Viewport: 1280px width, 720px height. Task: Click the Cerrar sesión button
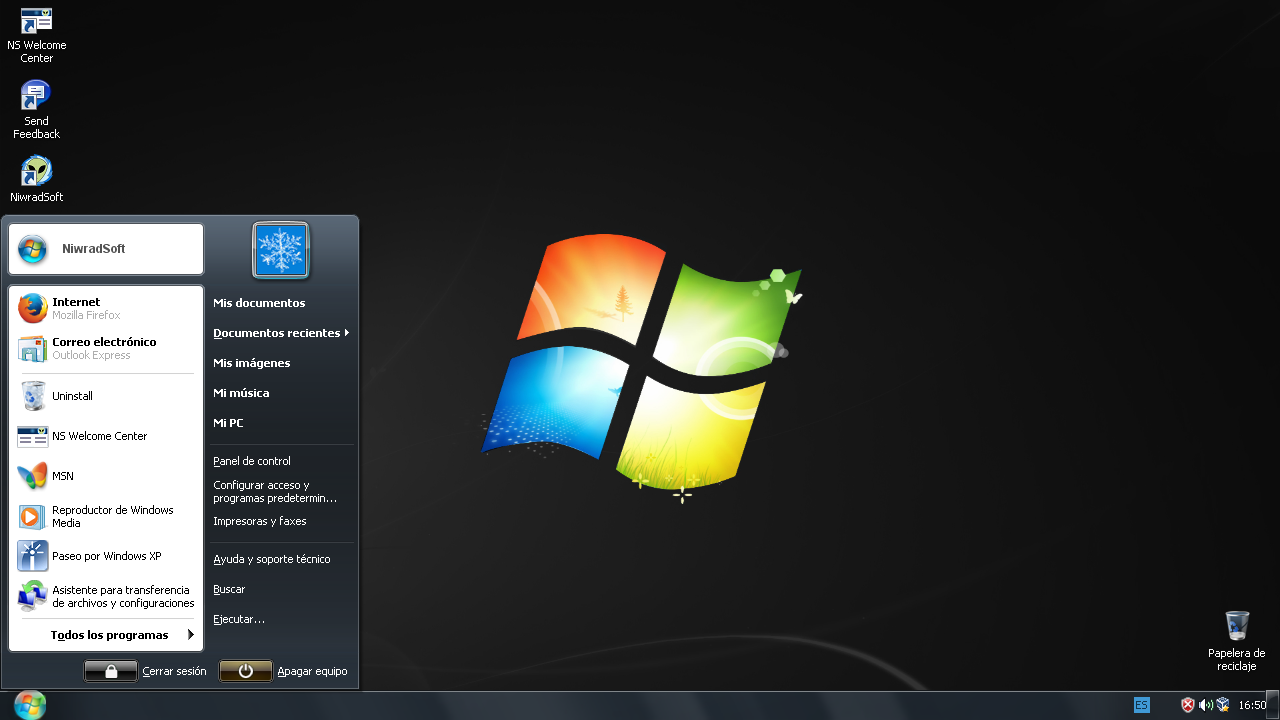click(146, 671)
